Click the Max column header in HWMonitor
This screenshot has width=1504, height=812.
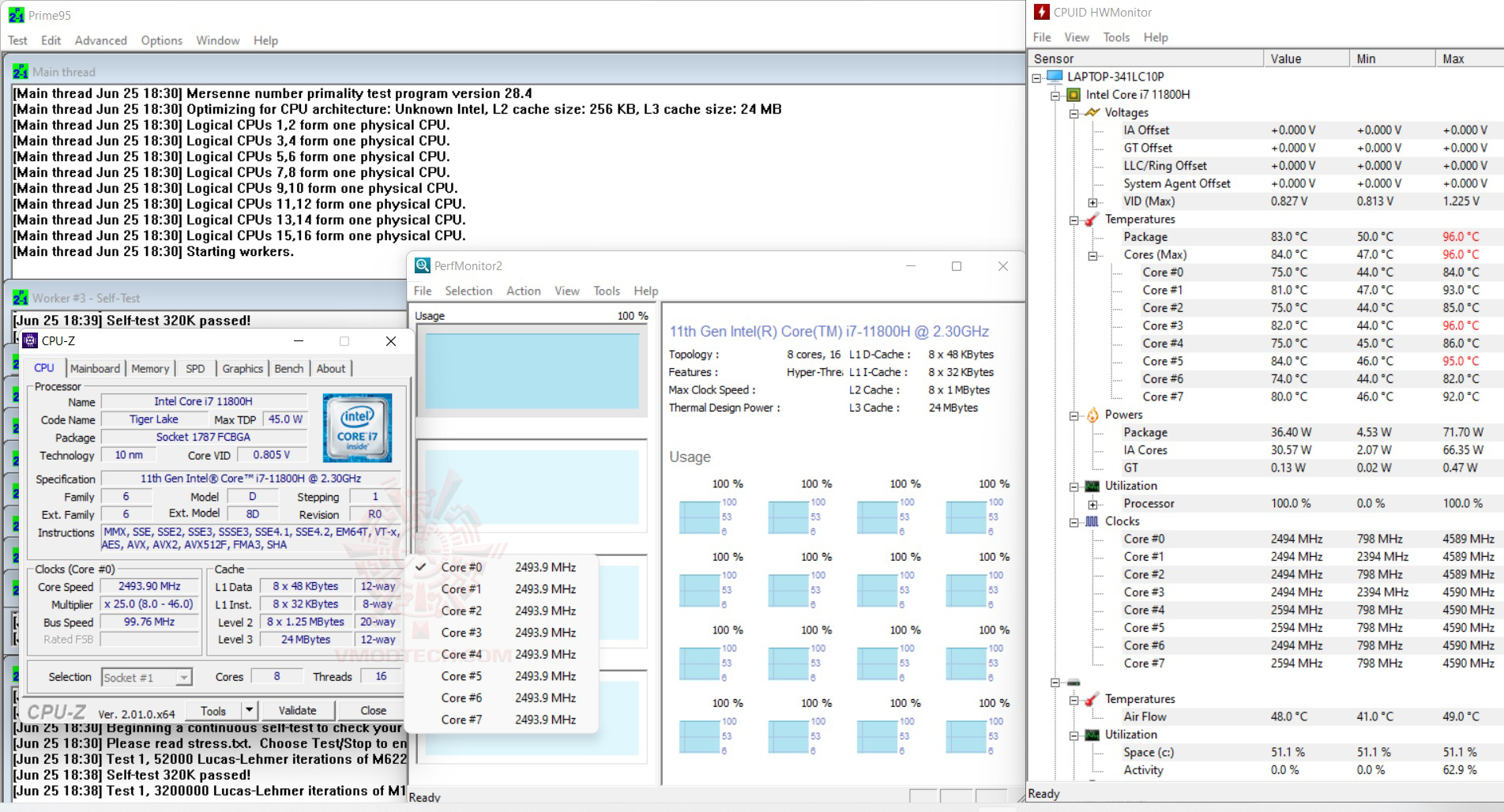point(1469,58)
